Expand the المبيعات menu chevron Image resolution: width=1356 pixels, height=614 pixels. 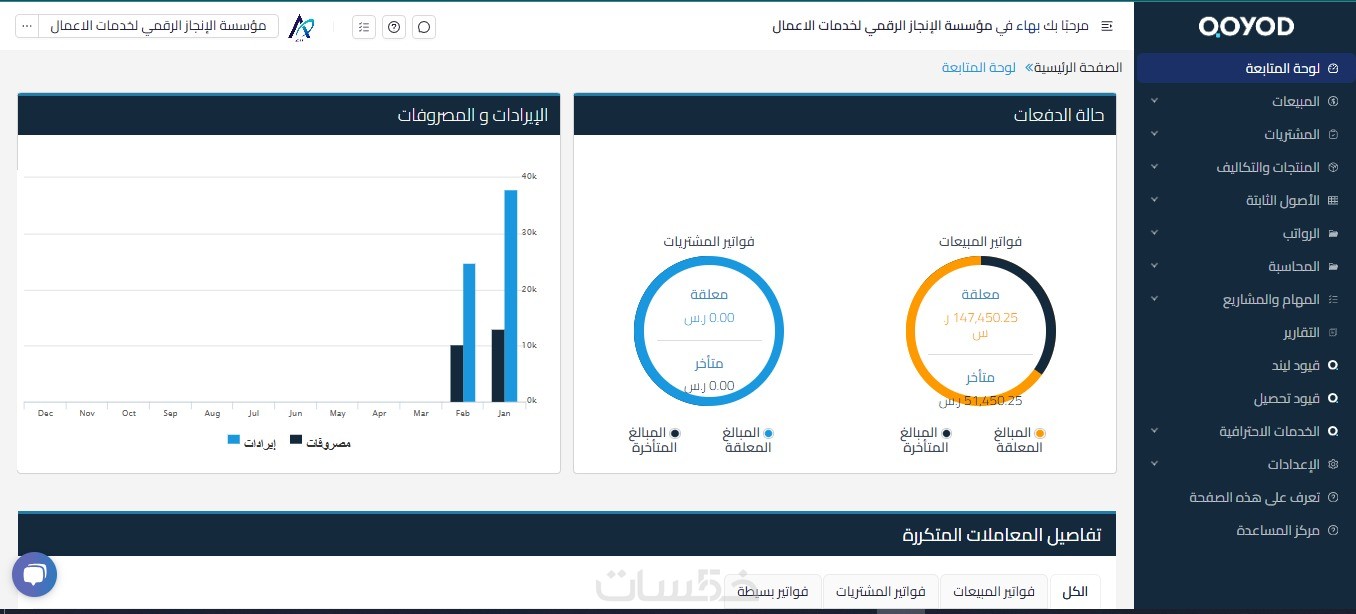coord(1154,101)
